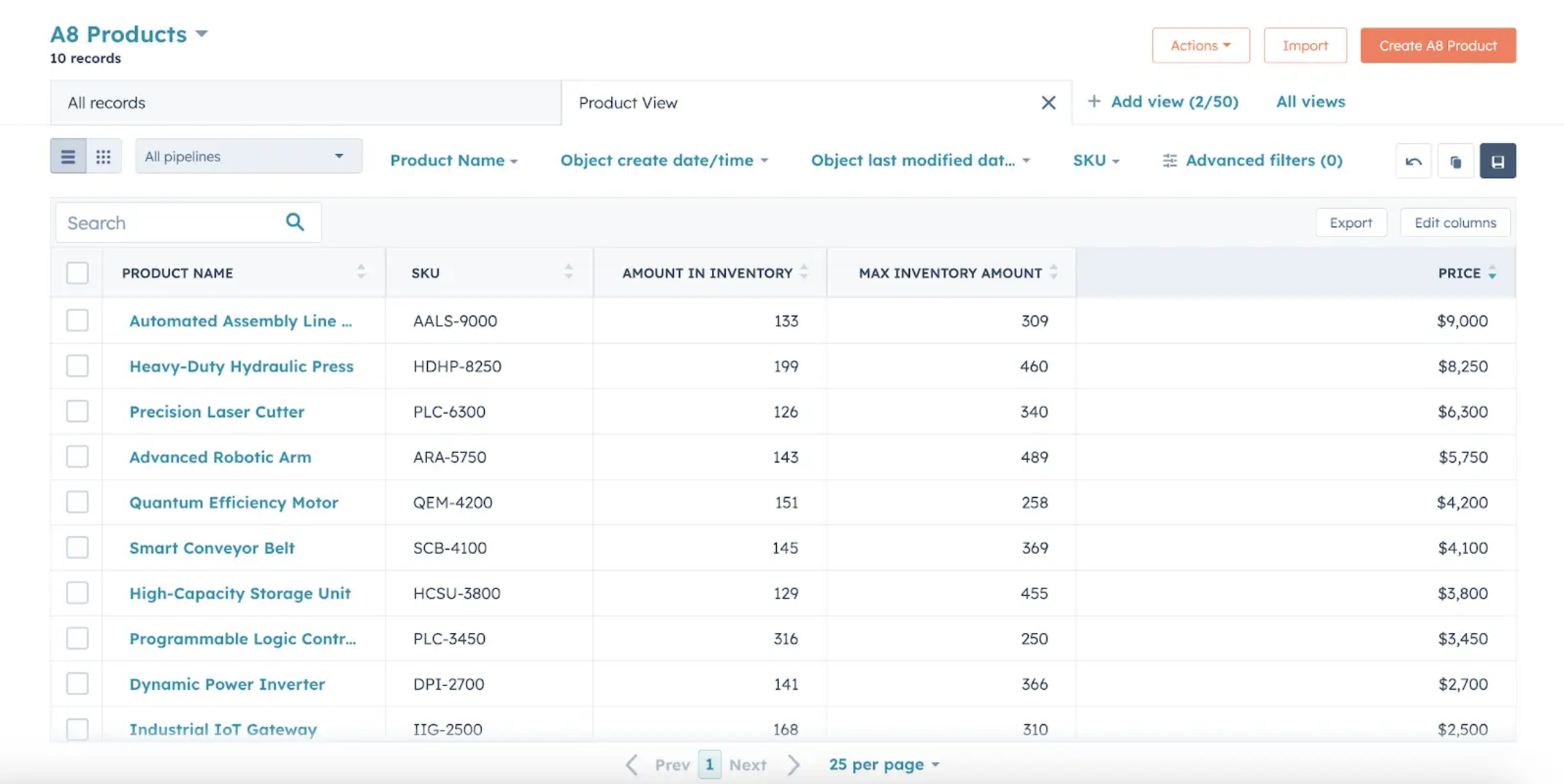Click the Next pagination label
The width and height of the screenshot is (1564, 784).
coord(748,764)
